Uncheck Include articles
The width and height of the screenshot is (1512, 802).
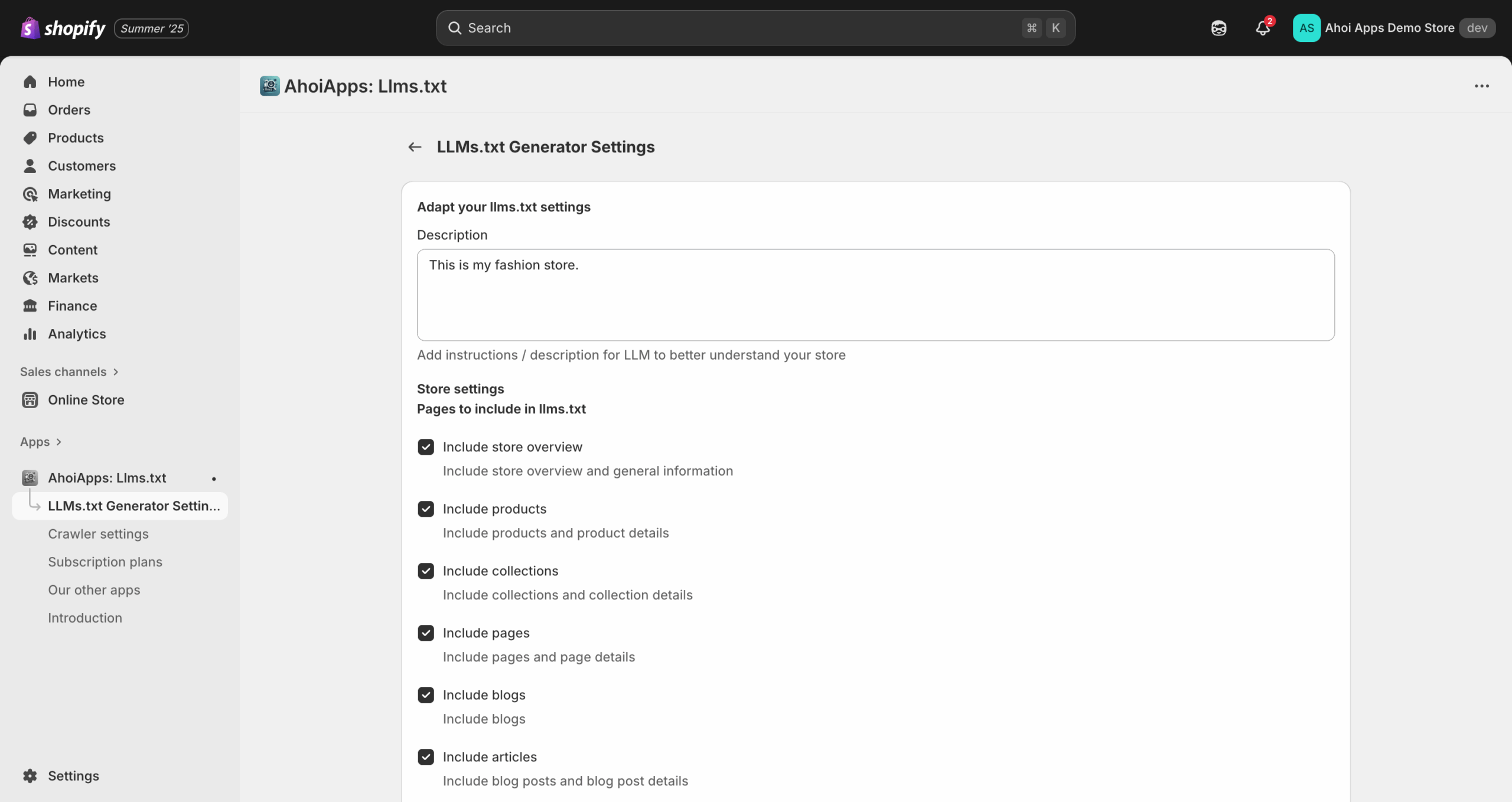426,757
